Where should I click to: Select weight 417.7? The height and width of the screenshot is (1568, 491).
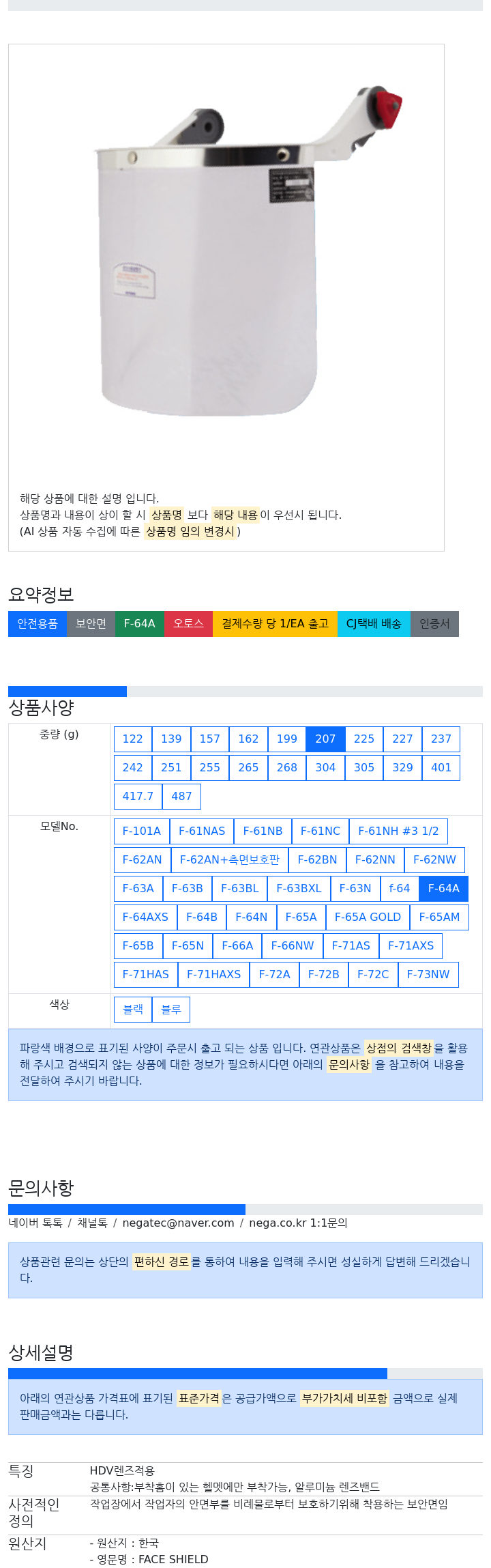pyautogui.click(x=138, y=796)
